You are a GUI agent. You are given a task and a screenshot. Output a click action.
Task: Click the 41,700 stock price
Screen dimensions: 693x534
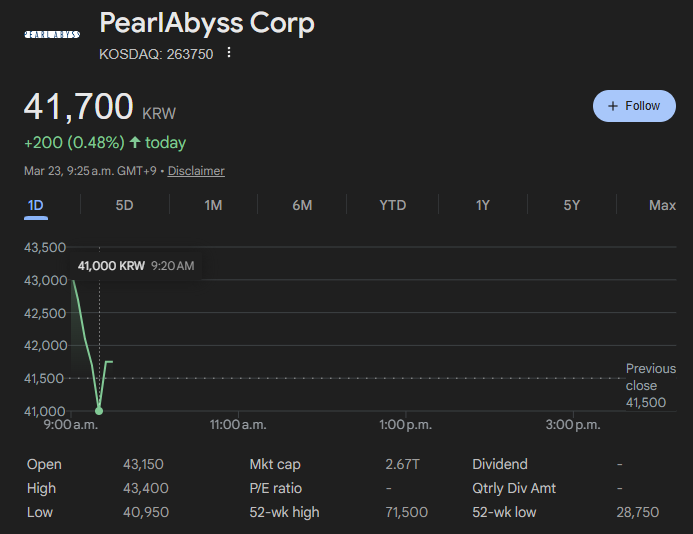(78, 106)
